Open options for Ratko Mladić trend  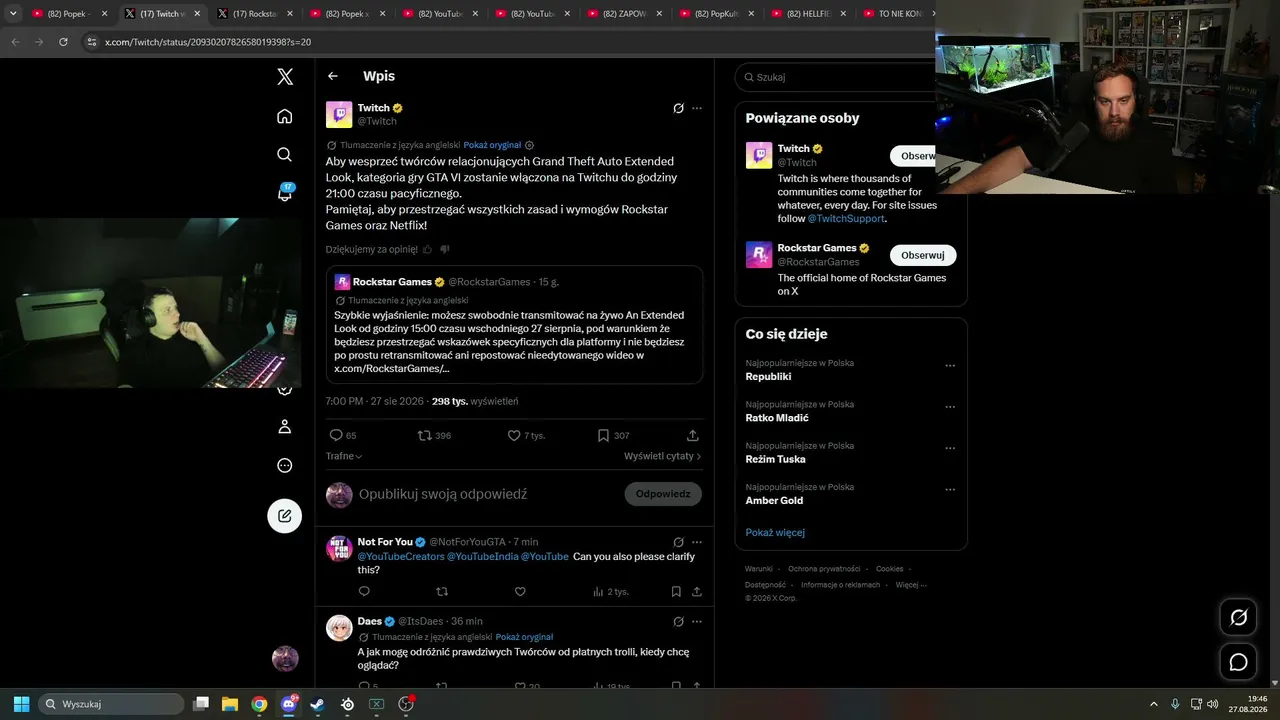click(950, 407)
